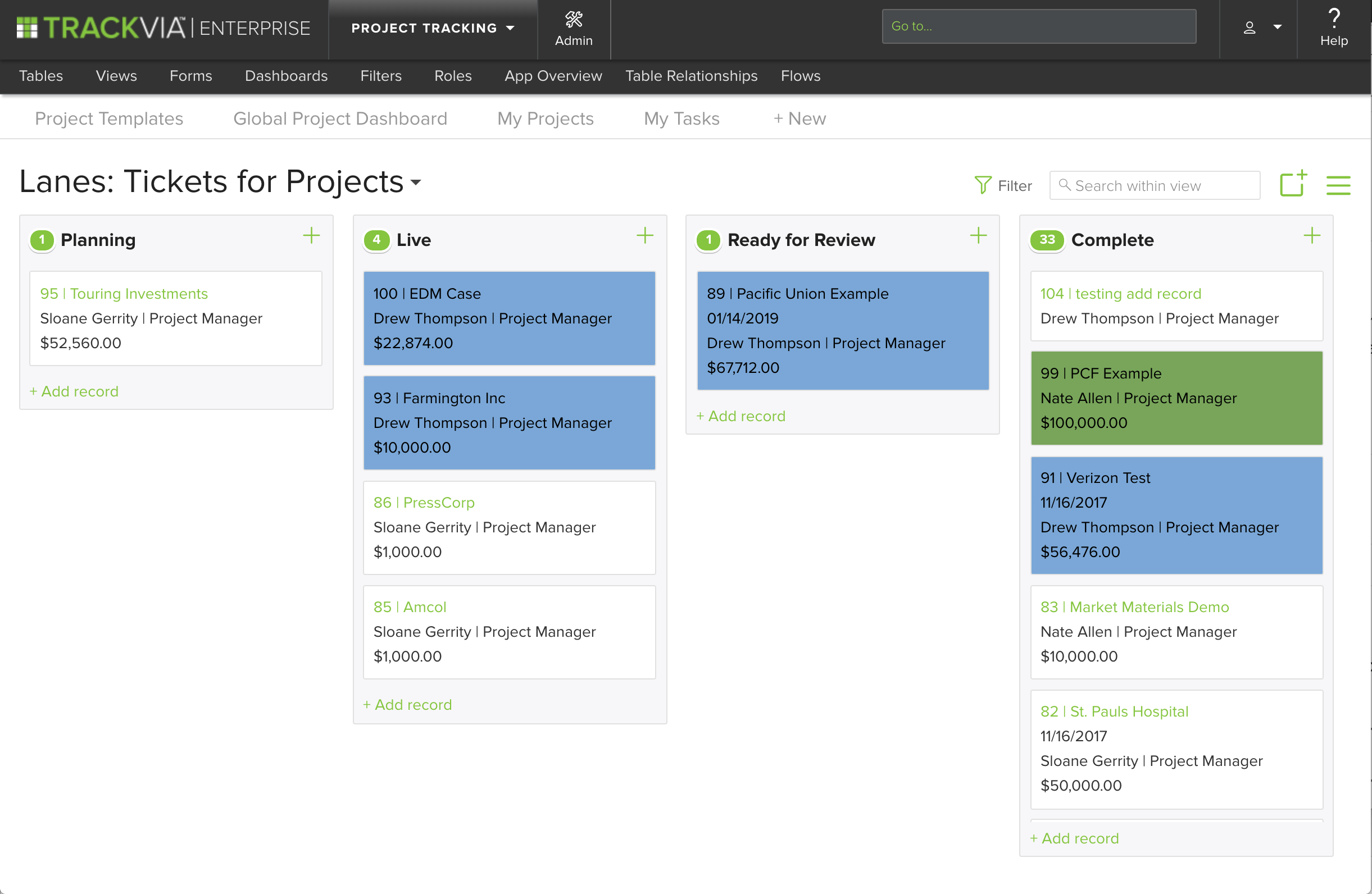
Task: Open the Dashboards admin menu
Action: [286, 75]
